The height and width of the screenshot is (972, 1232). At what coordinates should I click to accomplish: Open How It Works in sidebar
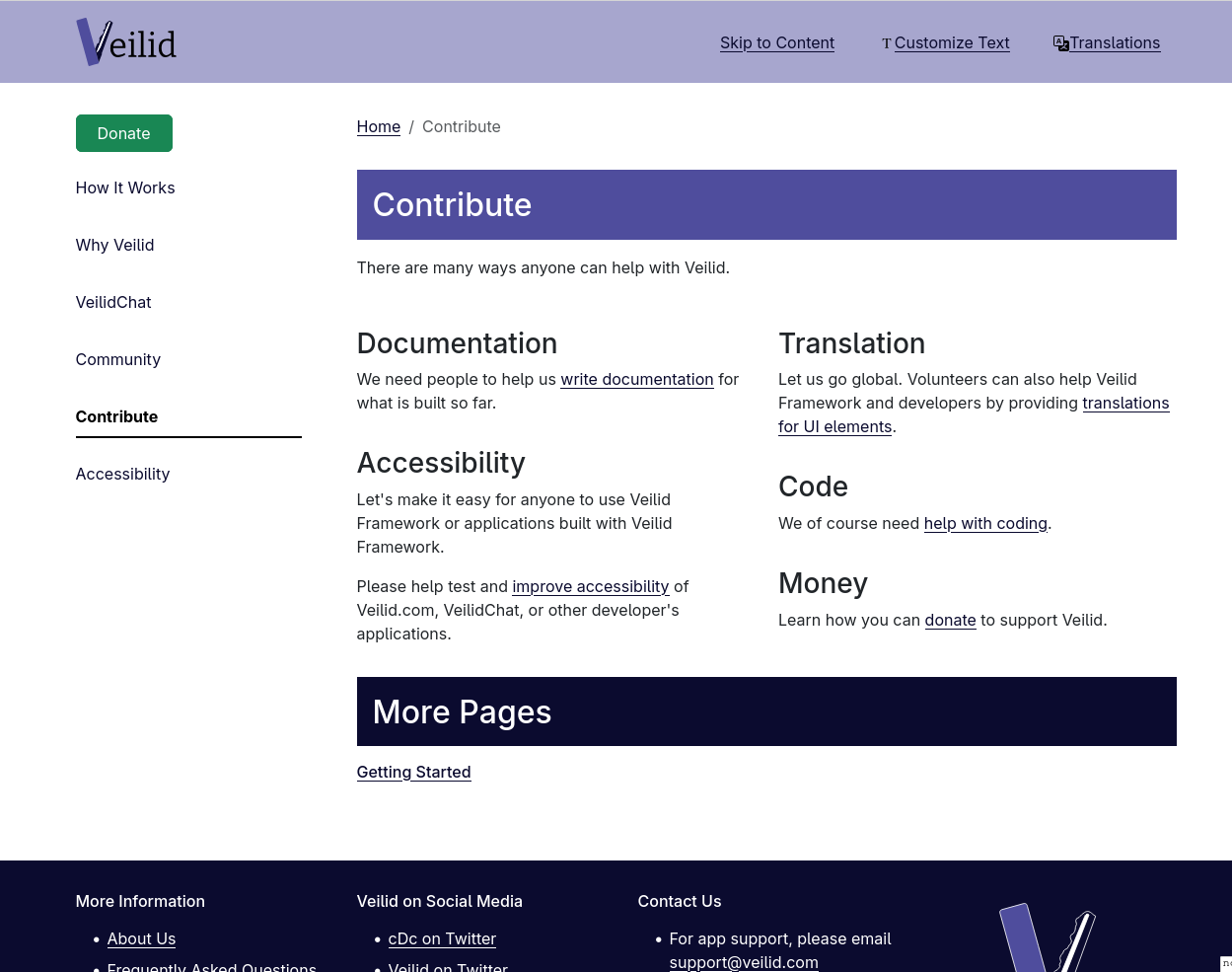click(125, 187)
